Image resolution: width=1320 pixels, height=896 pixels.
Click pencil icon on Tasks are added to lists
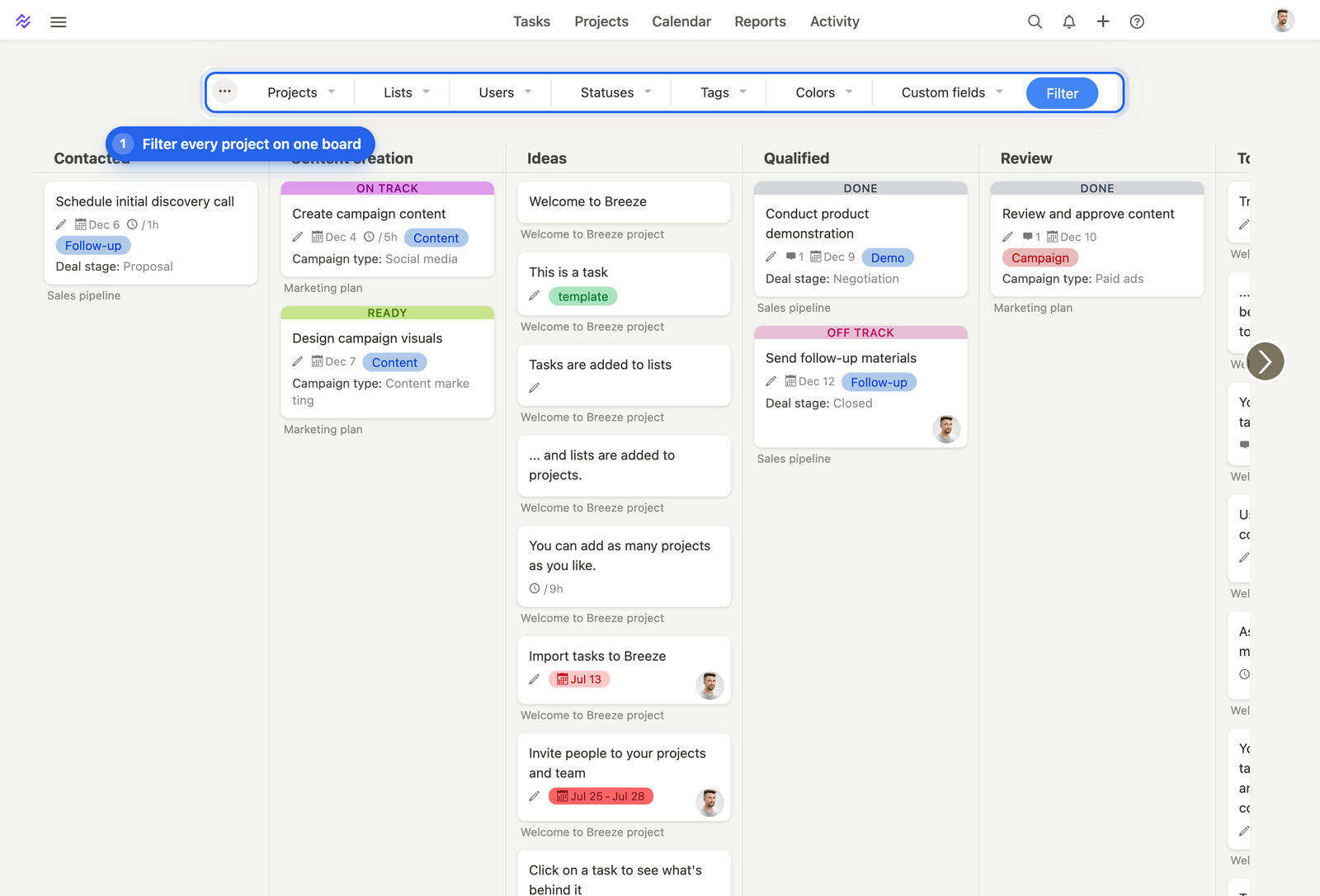point(535,388)
